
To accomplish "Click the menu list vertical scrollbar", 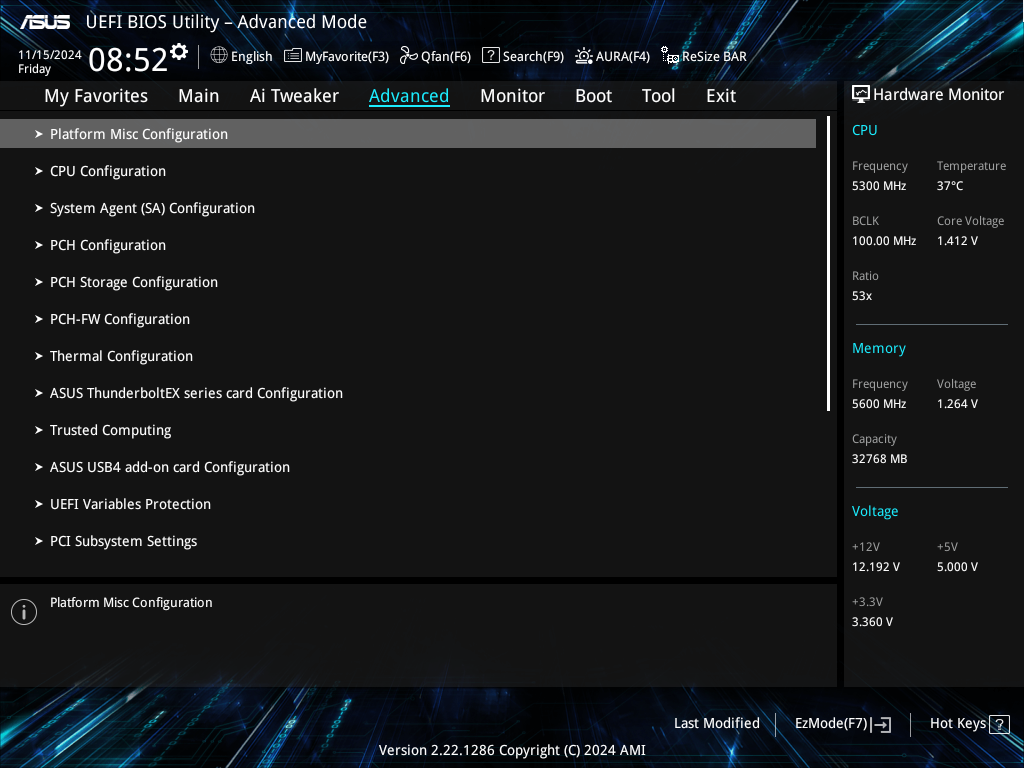I will 828,264.
